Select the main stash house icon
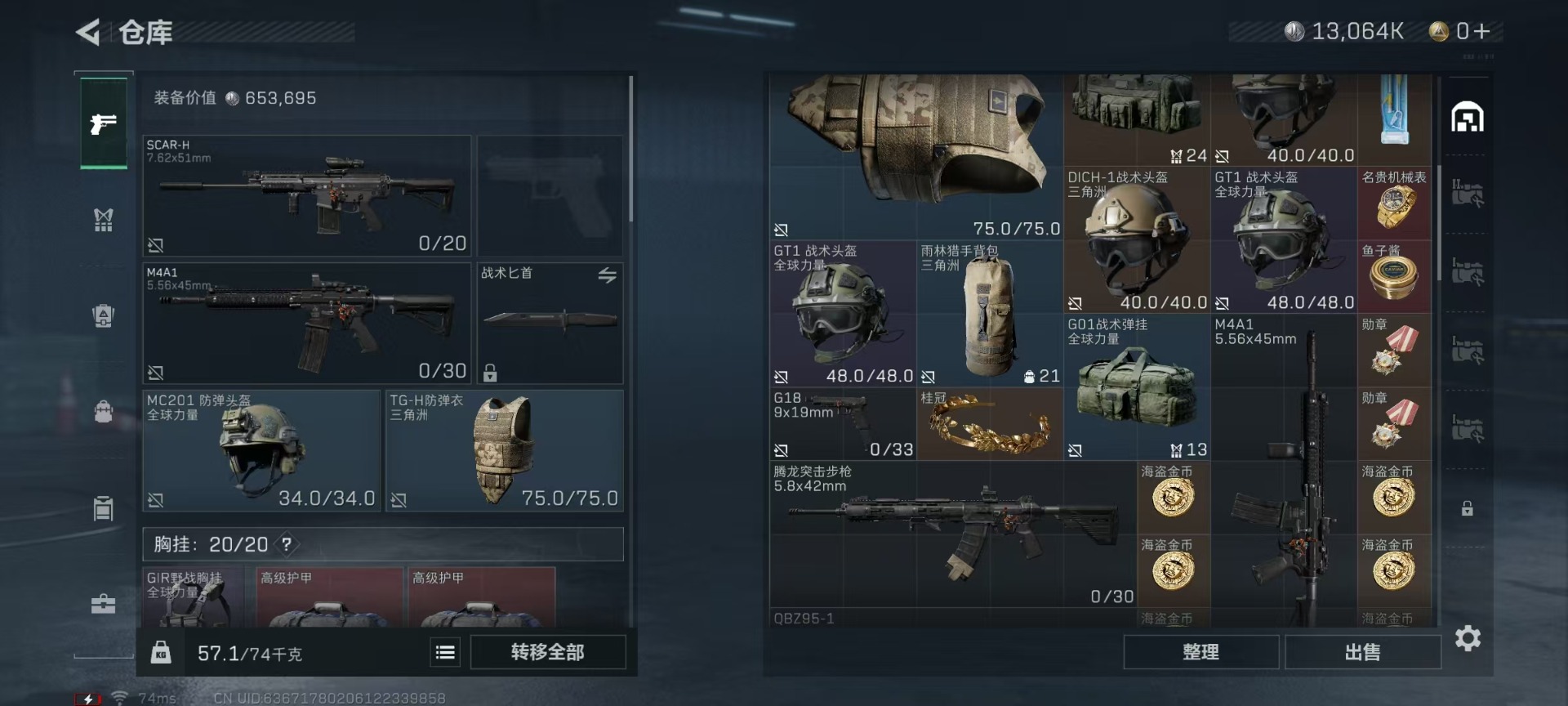This screenshot has height=706, width=1568. click(x=1467, y=117)
